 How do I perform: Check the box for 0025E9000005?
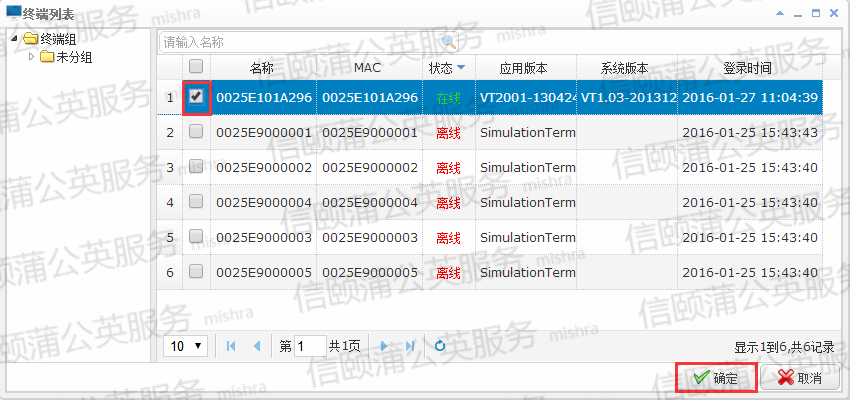point(196,272)
